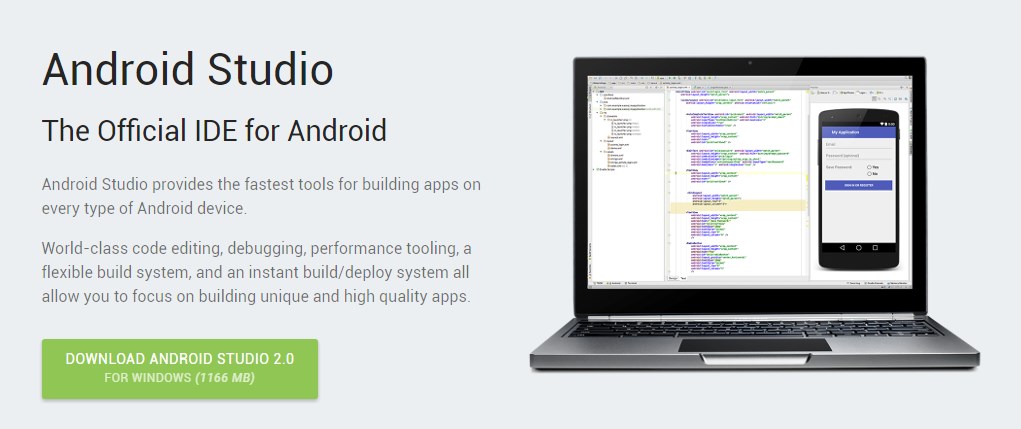Click the "SIGN IN OR REGISTER" button in phone preview
The height and width of the screenshot is (429, 1021).
(x=859, y=185)
